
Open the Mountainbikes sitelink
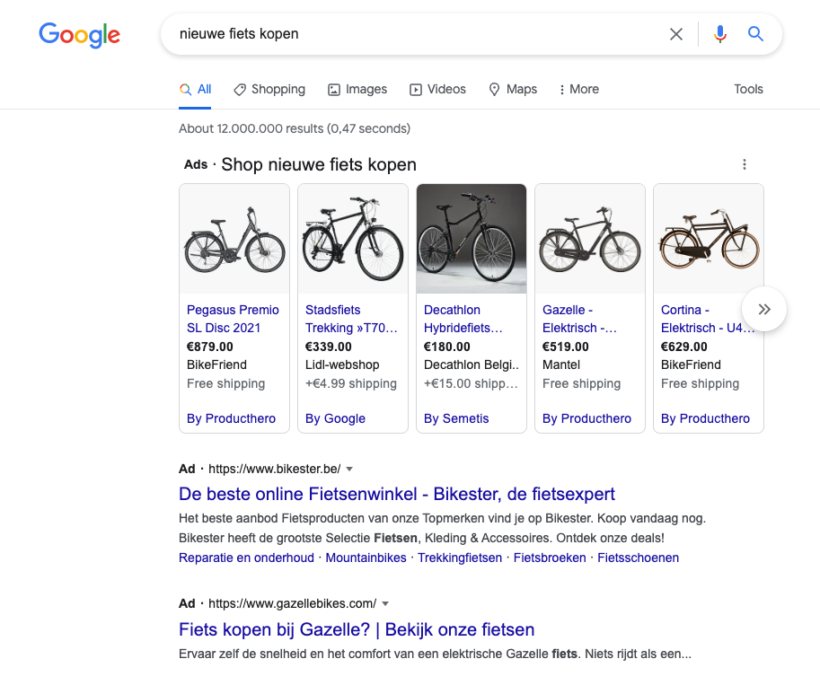click(x=366, y=558)
